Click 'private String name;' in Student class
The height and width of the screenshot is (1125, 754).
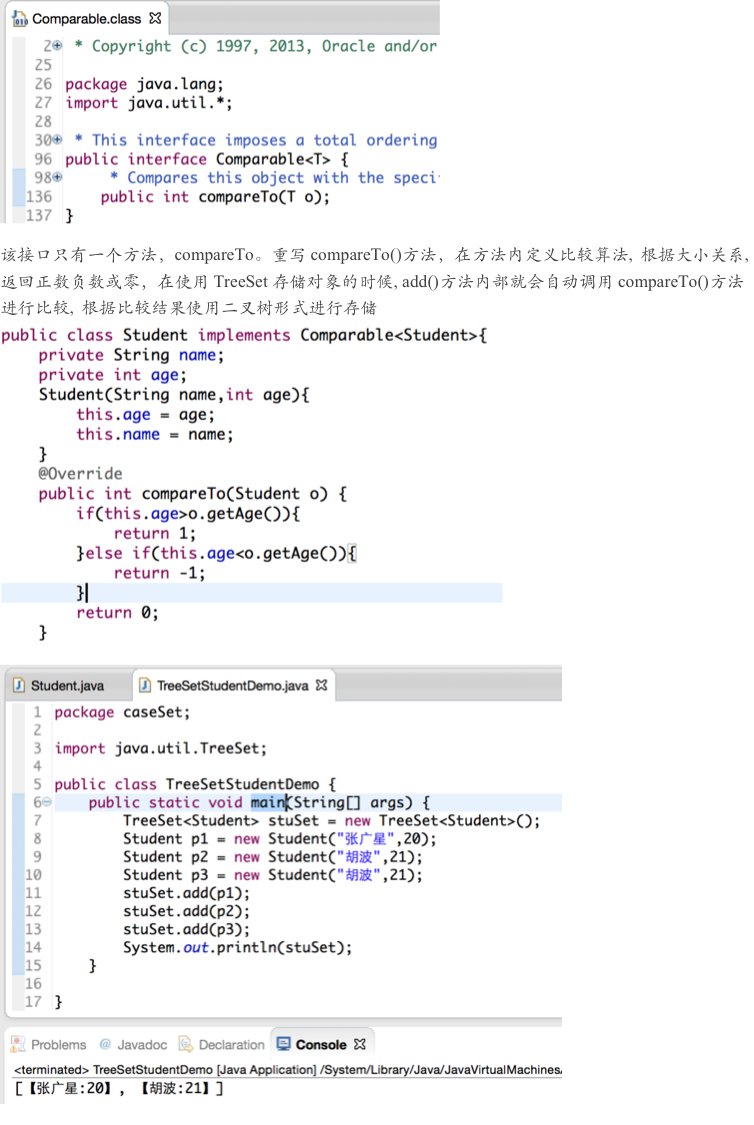point(131,355)
